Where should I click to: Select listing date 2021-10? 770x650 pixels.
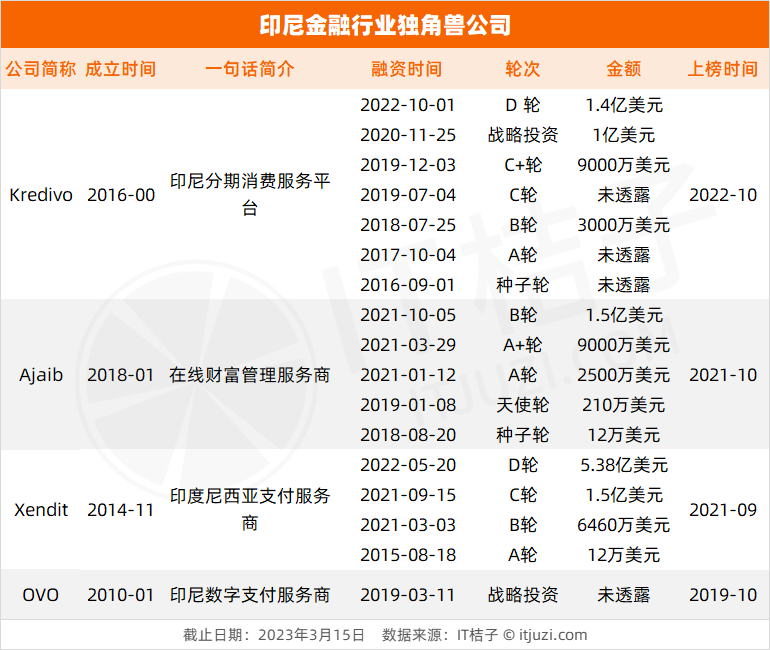click(723, 375)
